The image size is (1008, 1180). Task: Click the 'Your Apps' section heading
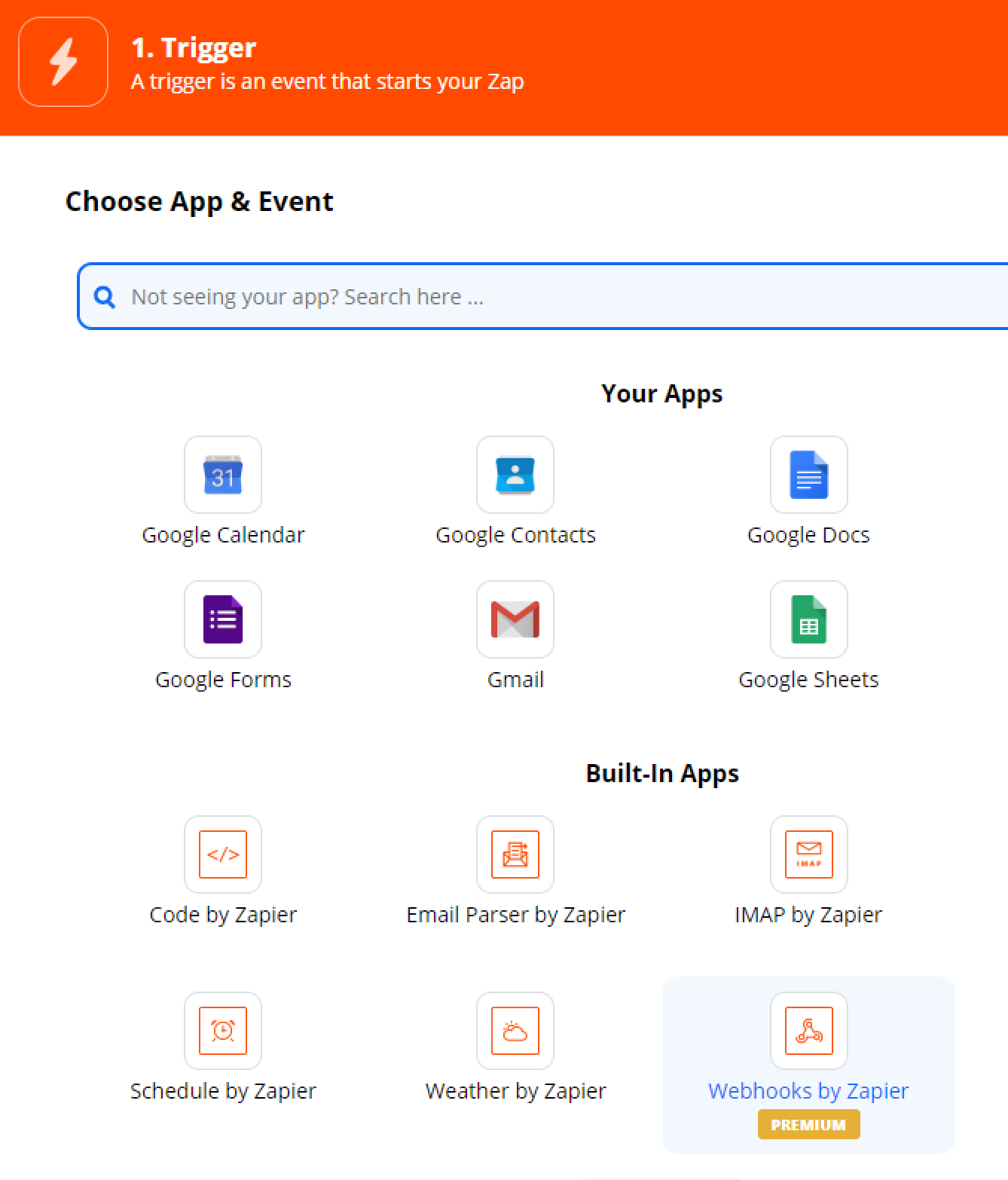pyautogui.click(x=661, y=394)
